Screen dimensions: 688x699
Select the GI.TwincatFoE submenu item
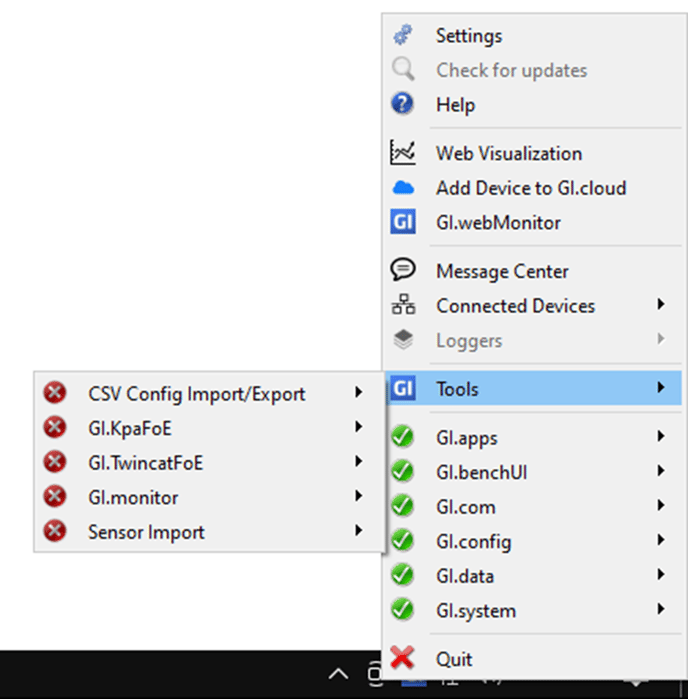point(209,462)
